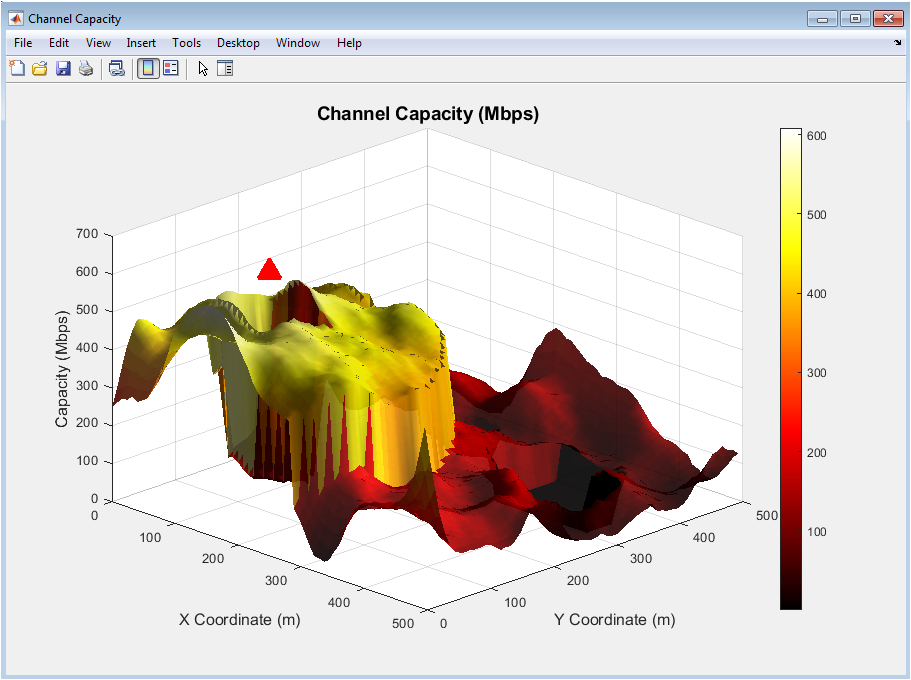Open the Desktop menu
Screen dimensions: 911x680
tap(238, 43)
